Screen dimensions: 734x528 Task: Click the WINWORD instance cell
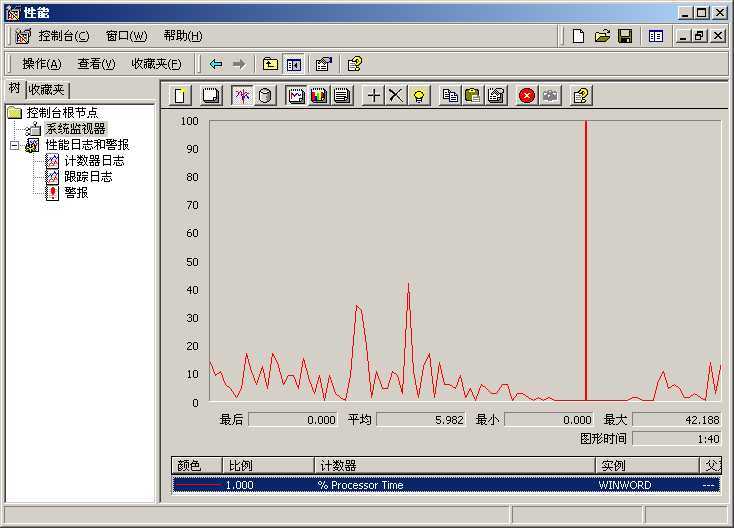click(625, 485)
